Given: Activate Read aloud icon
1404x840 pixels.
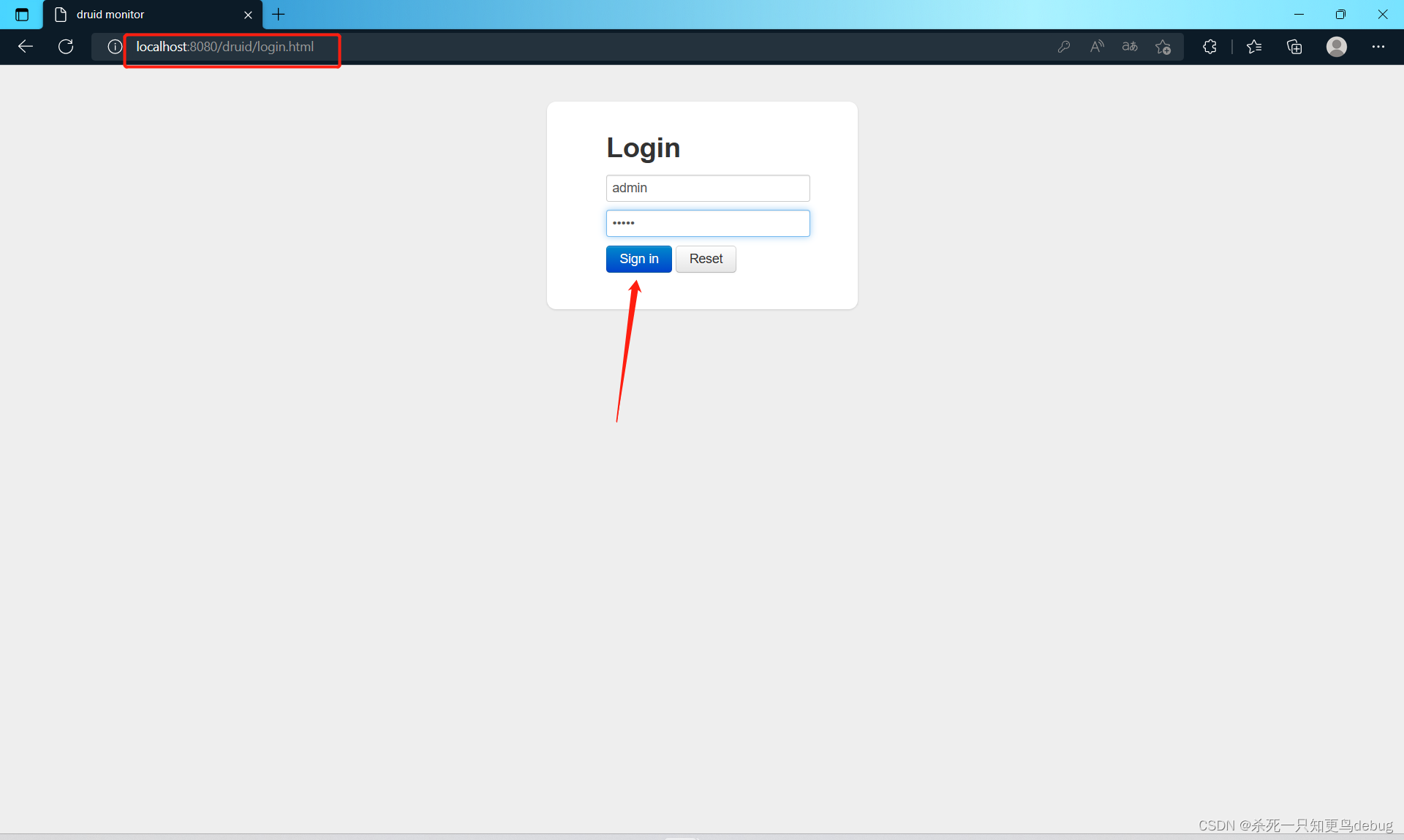Looking at the screenshot, I should click(x=1097, y=47).
